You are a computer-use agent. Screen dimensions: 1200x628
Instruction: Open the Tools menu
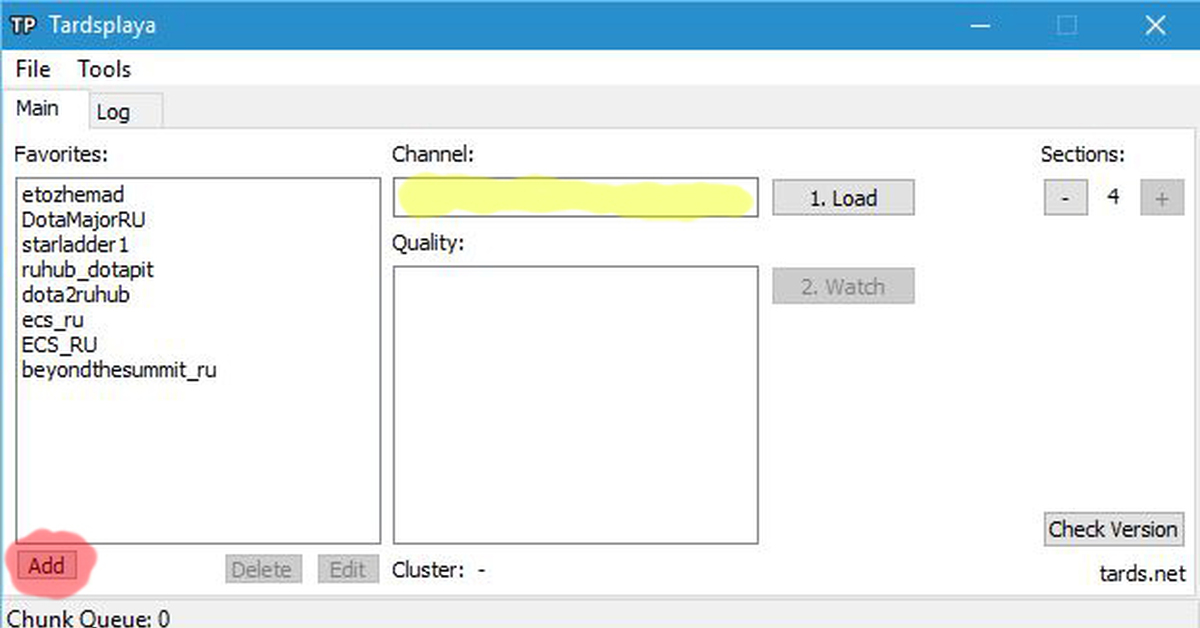click(104, 69)
